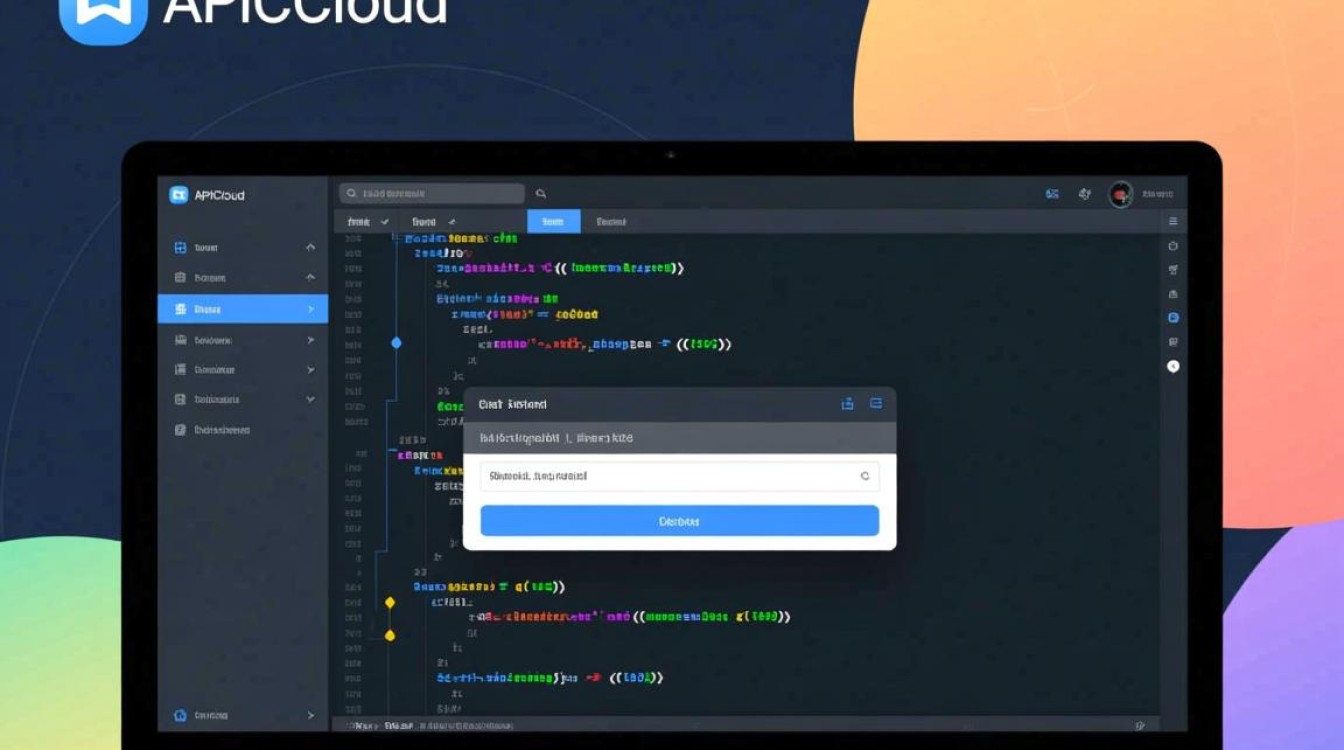Select the active blue tab in the editor tab bar
This screenshot has width=1344, height=750.
click(553, 222)
